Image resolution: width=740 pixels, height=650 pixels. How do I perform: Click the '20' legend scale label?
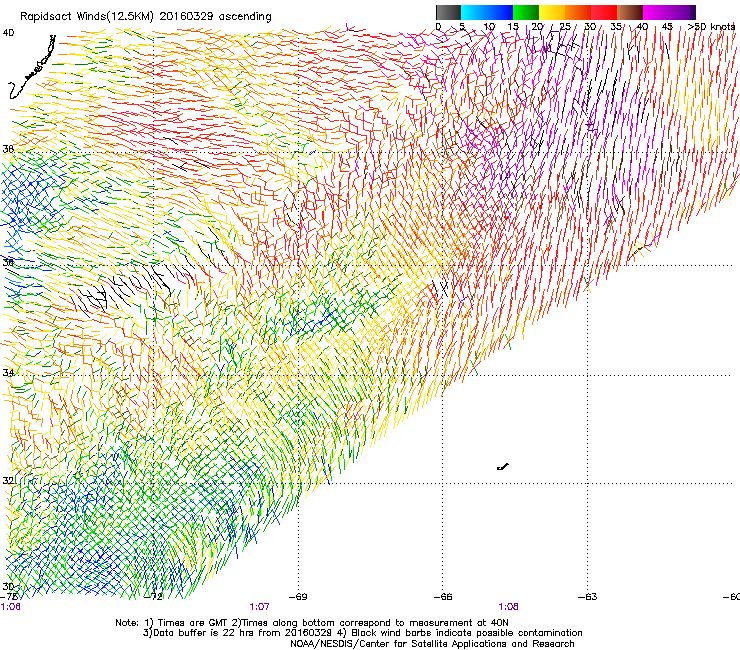(537, 26)
